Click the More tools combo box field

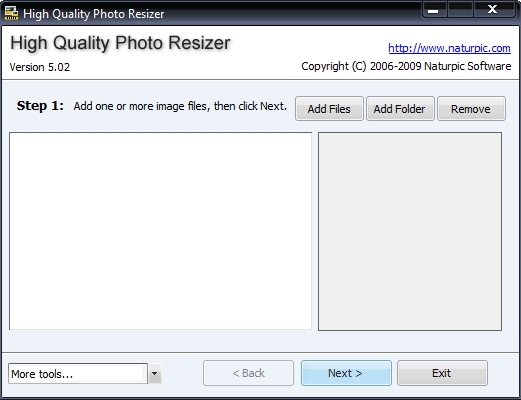coord(78,374)
